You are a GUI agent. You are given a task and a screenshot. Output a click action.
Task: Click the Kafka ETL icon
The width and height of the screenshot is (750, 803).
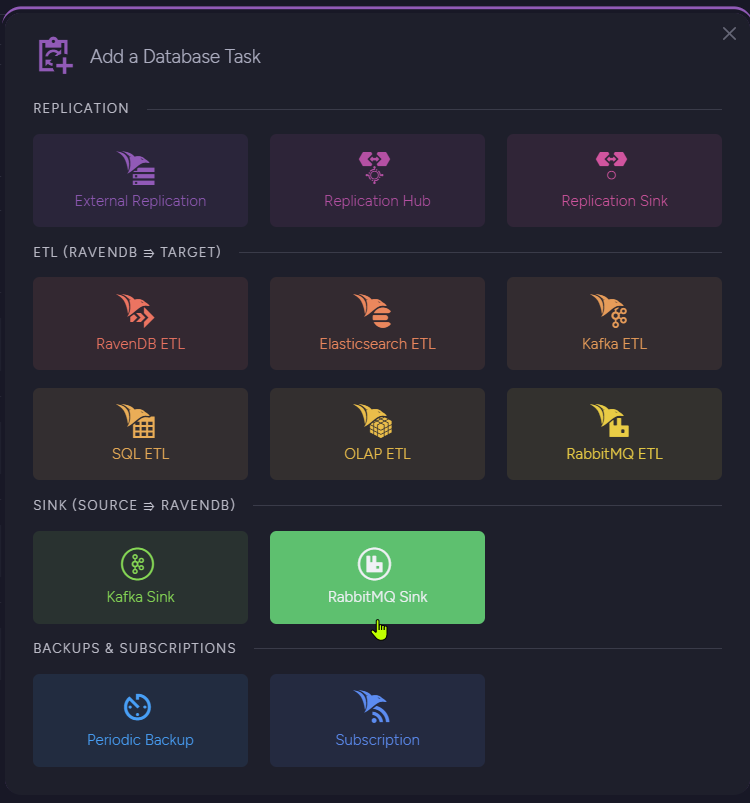[609, 310]
